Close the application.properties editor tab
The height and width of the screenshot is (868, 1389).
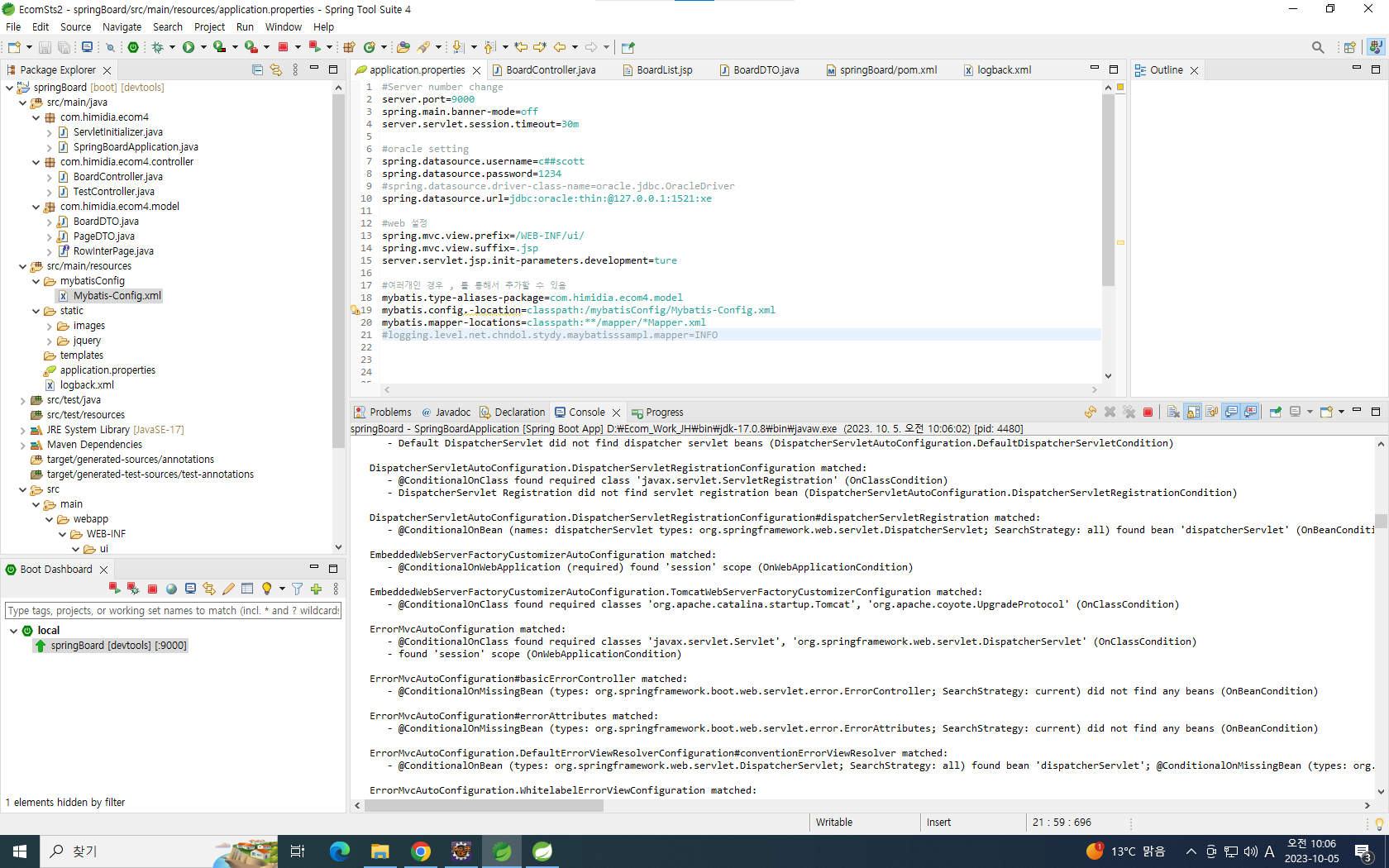coord(477,70)
